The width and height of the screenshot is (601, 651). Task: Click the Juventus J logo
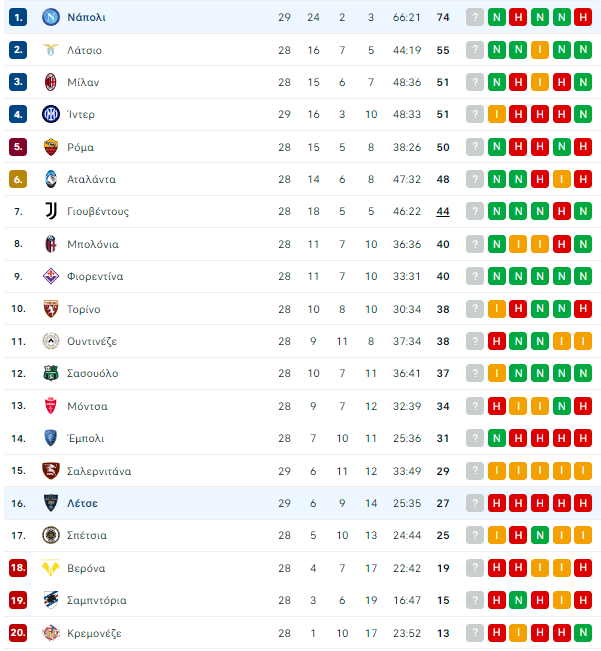(x=51, y=211)
